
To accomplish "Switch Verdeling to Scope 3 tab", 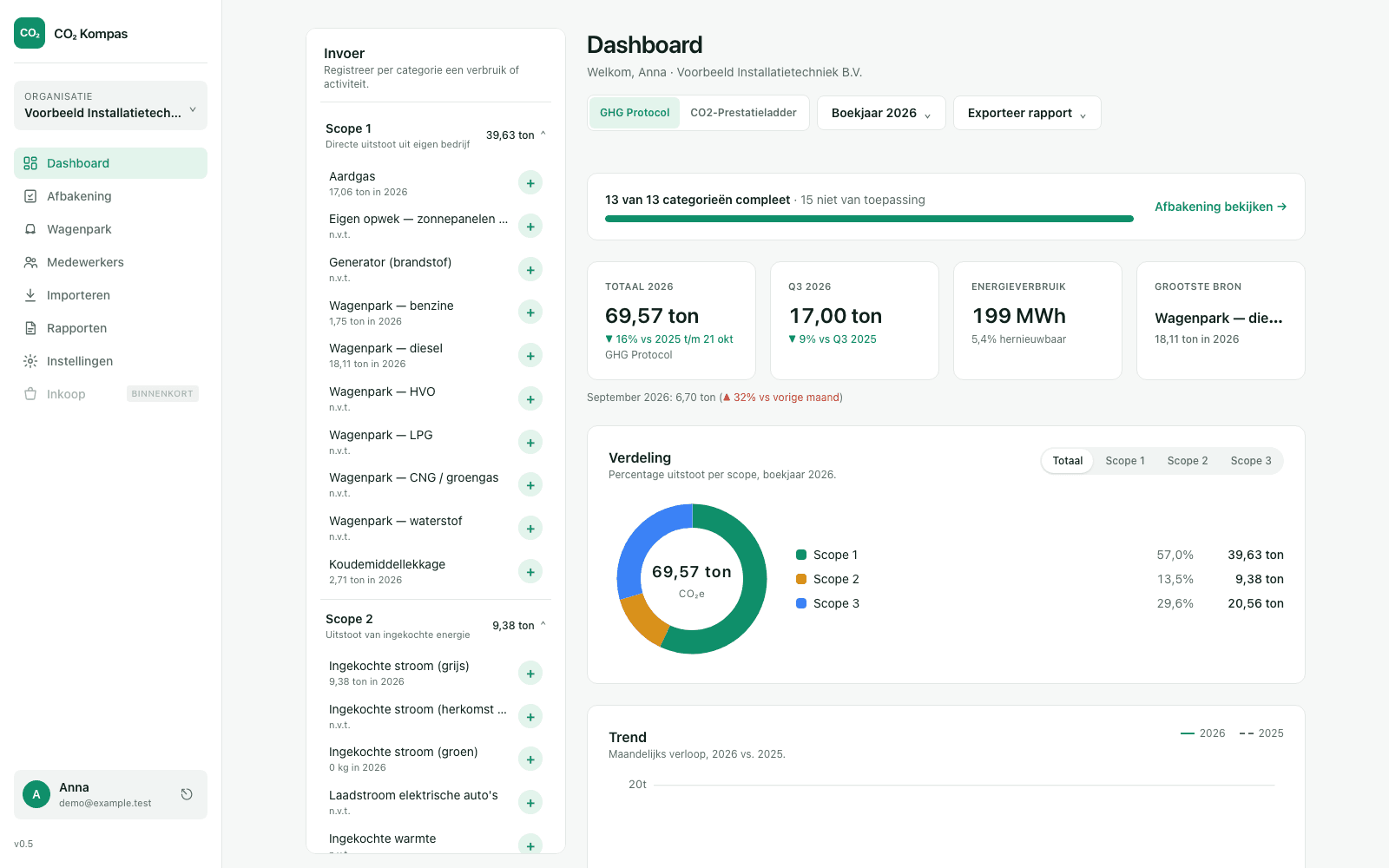I will coord(1251,461).
